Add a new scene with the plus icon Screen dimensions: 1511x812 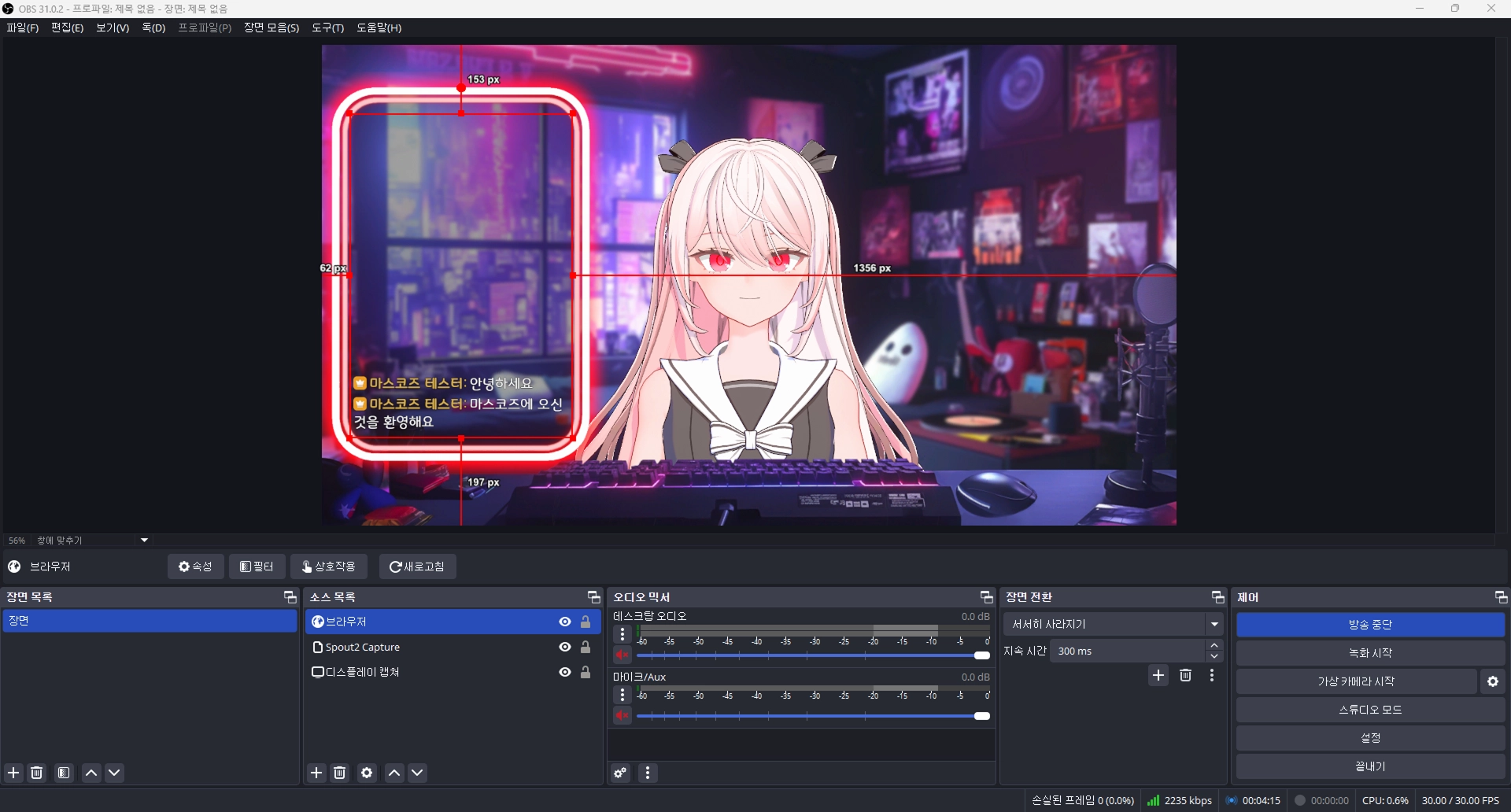click(x=13, y=773)
